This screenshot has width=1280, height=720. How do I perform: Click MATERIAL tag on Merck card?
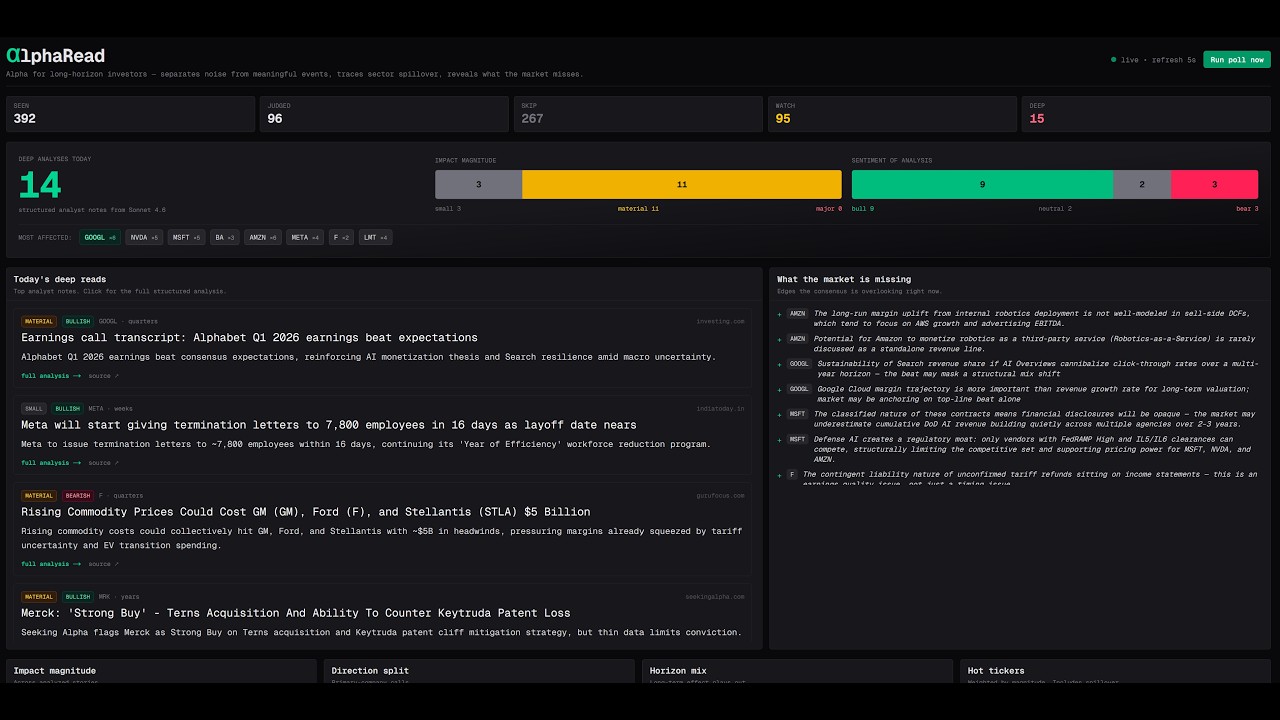39,597
